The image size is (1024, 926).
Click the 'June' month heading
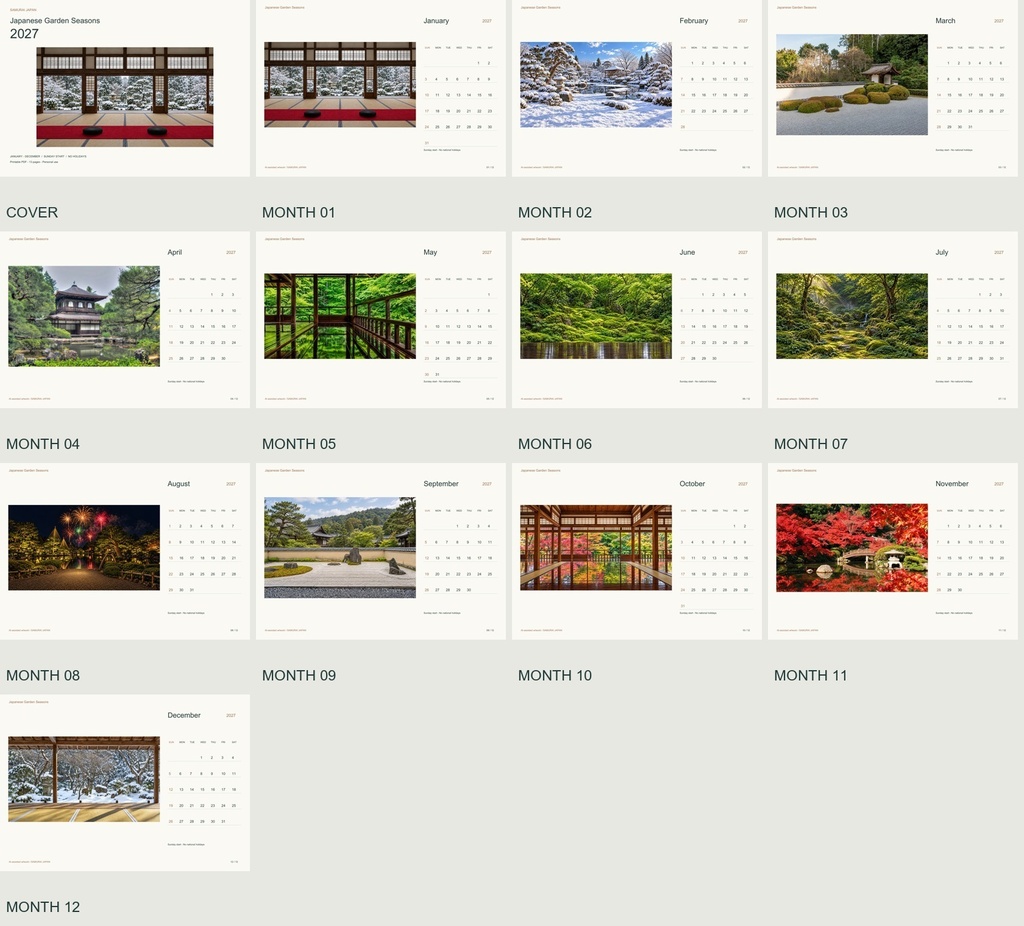point(687,252)
